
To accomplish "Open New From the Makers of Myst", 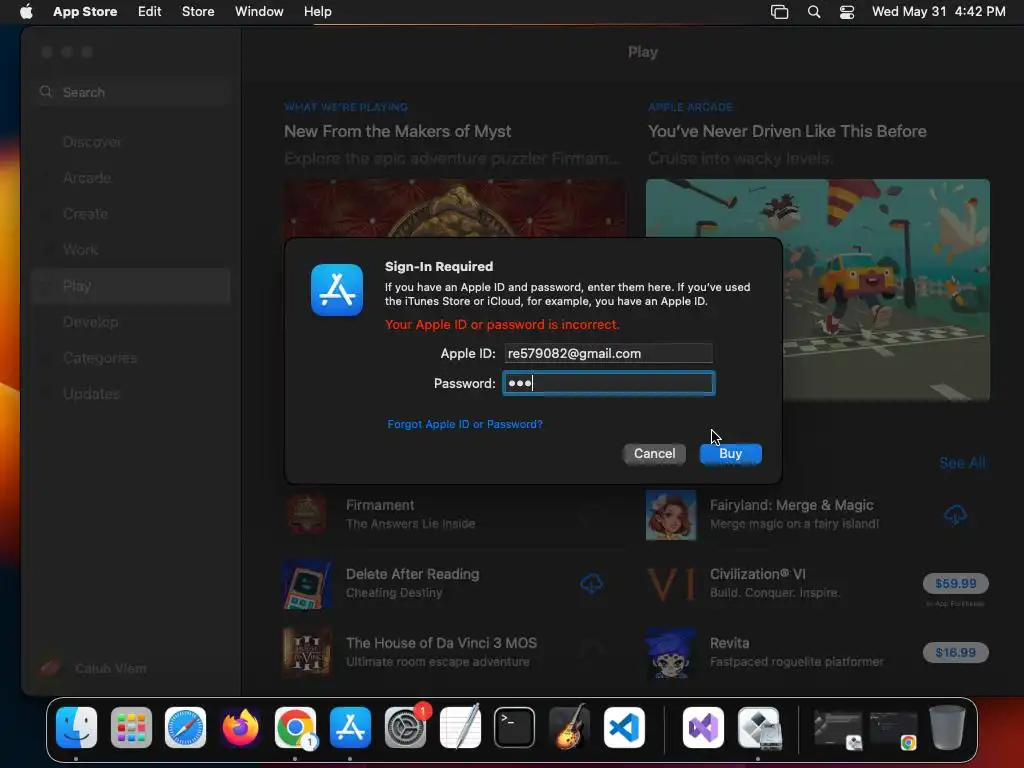I will click(397, 131).
